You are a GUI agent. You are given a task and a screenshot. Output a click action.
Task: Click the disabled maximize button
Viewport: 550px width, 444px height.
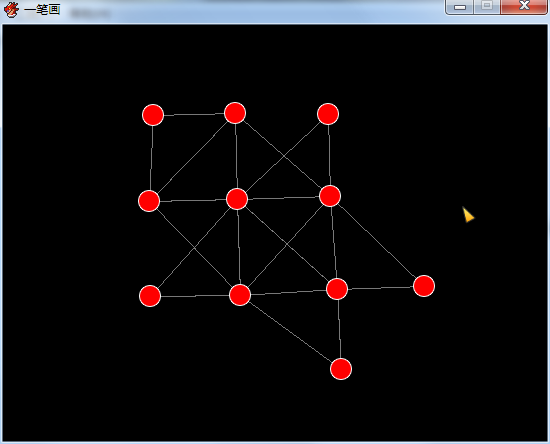[x=487, y=6]
